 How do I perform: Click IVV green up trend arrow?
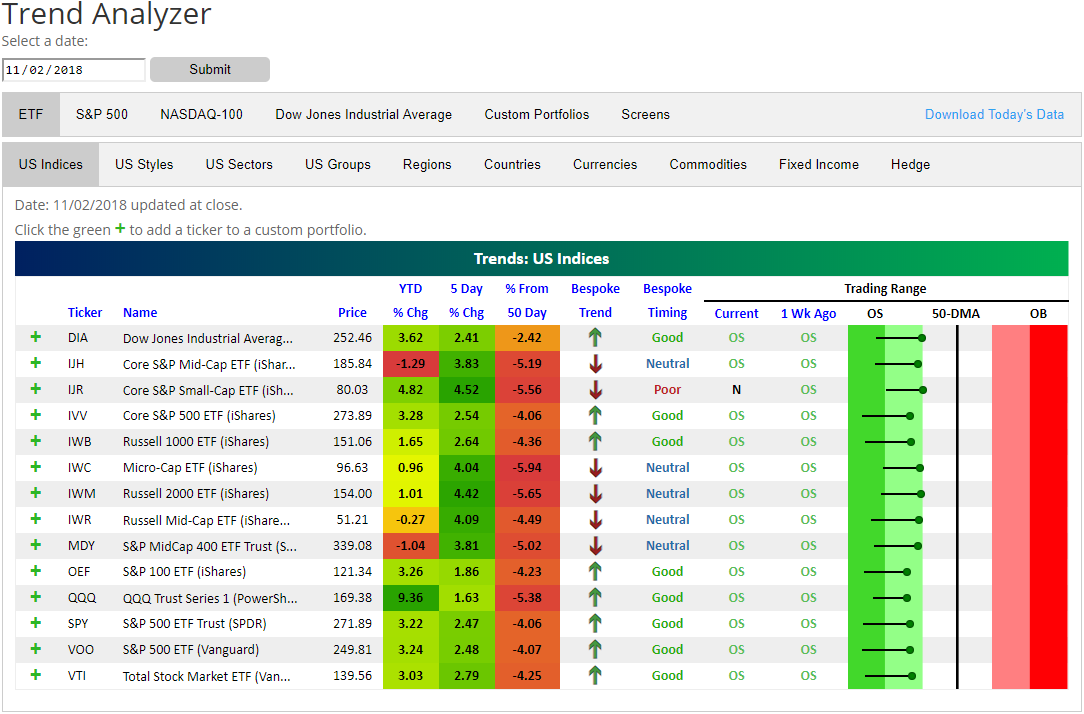pos(595,416)
